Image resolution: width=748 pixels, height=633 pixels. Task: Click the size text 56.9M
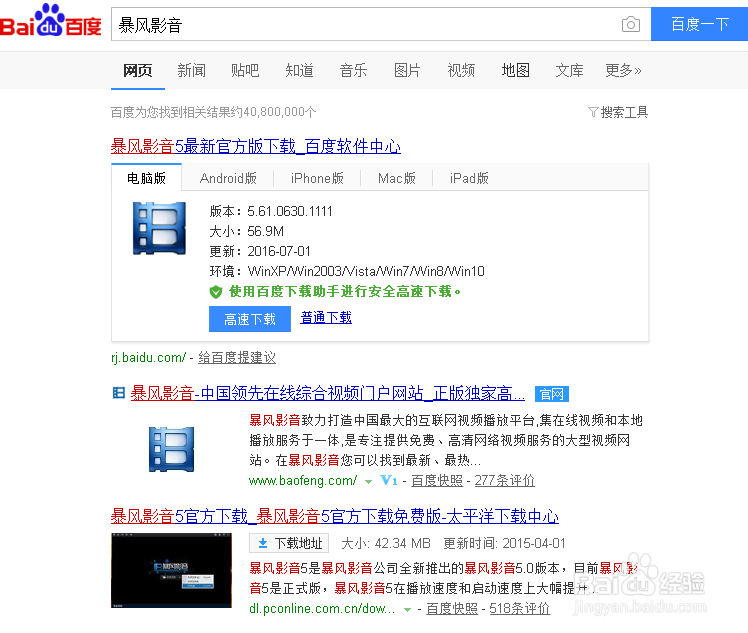[265, 231]
